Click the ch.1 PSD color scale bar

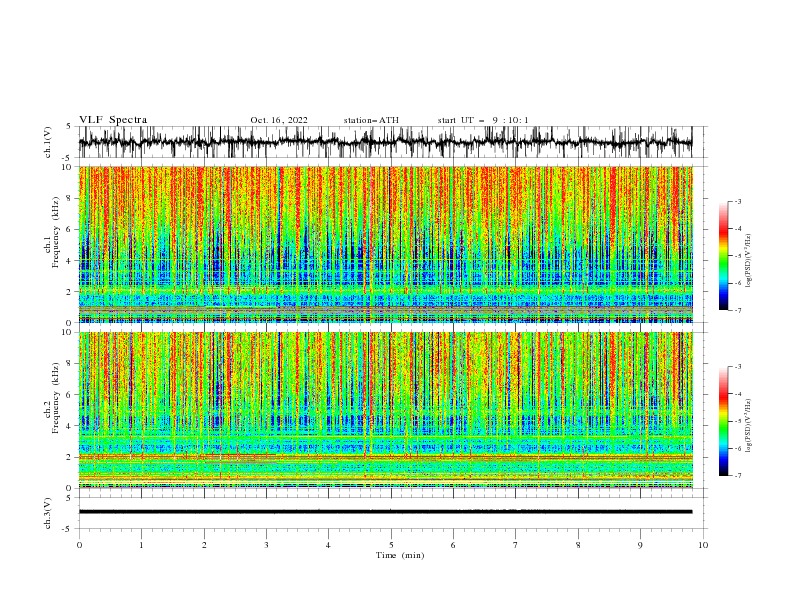723,256
